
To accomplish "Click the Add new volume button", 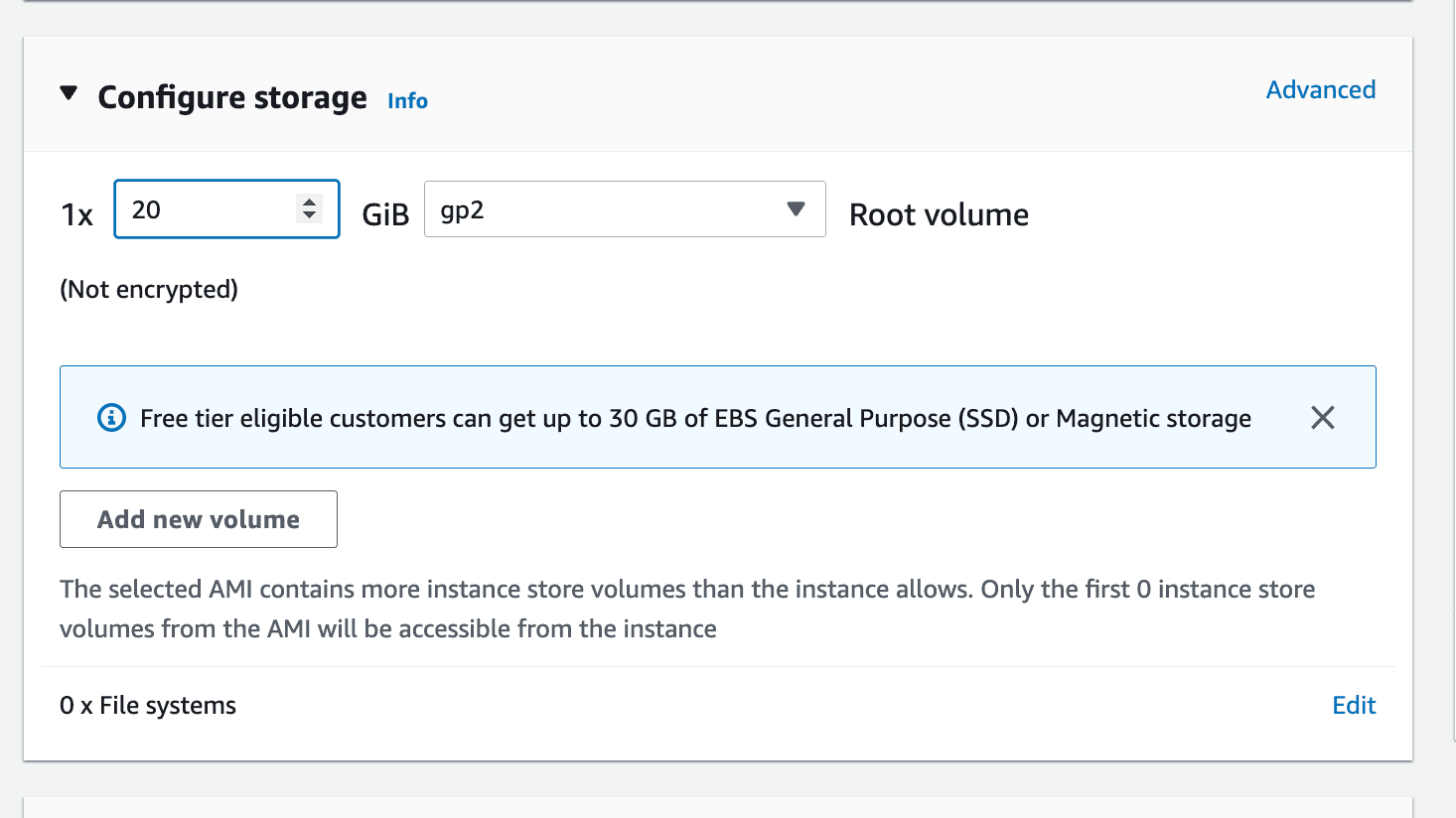I will (198, 518).
